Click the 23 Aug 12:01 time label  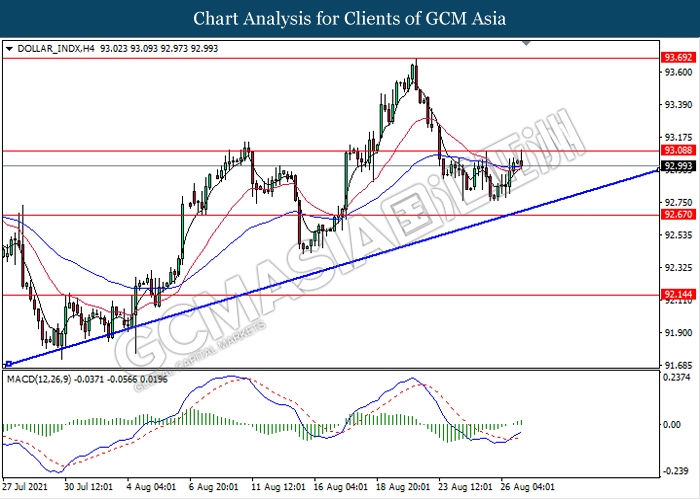coord(465,487)
